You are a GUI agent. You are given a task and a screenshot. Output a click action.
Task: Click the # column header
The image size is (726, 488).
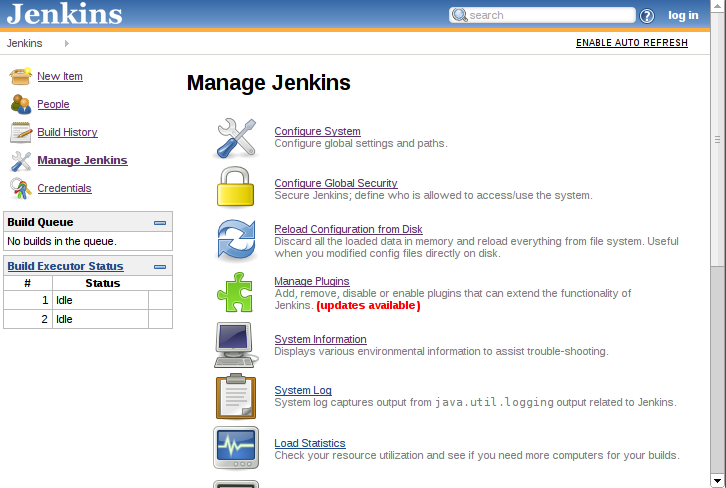[x=28, y=283]
